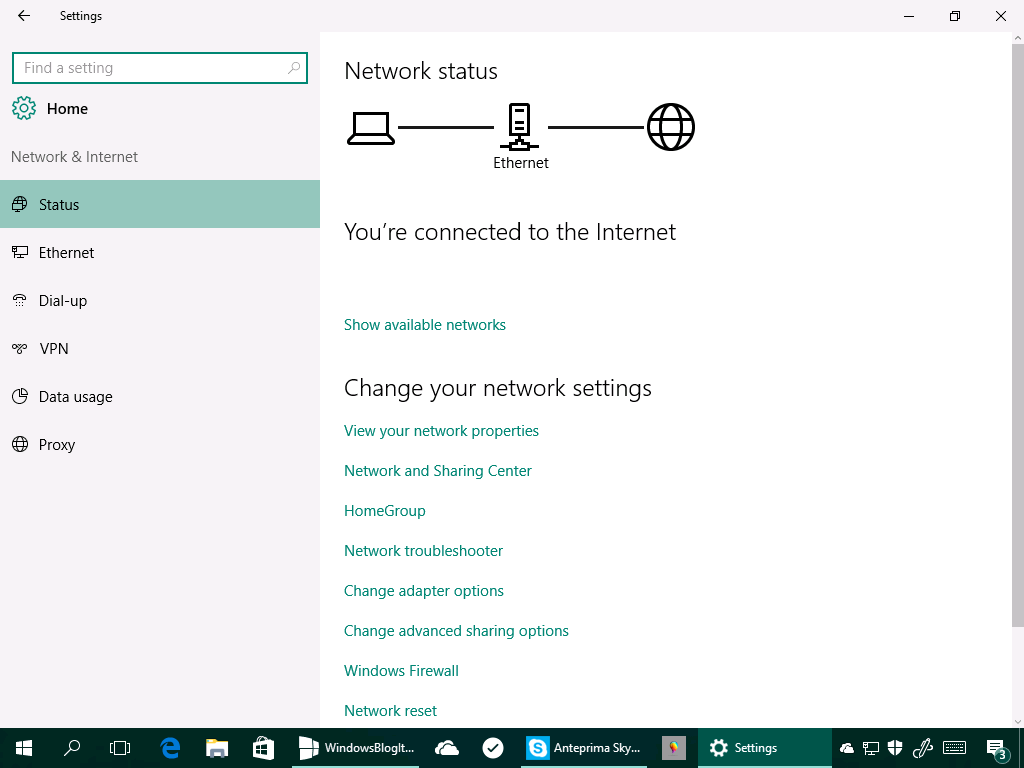1024x768 pixels.
Task: Open the Dial-up settings page
Action: (160, 300)
